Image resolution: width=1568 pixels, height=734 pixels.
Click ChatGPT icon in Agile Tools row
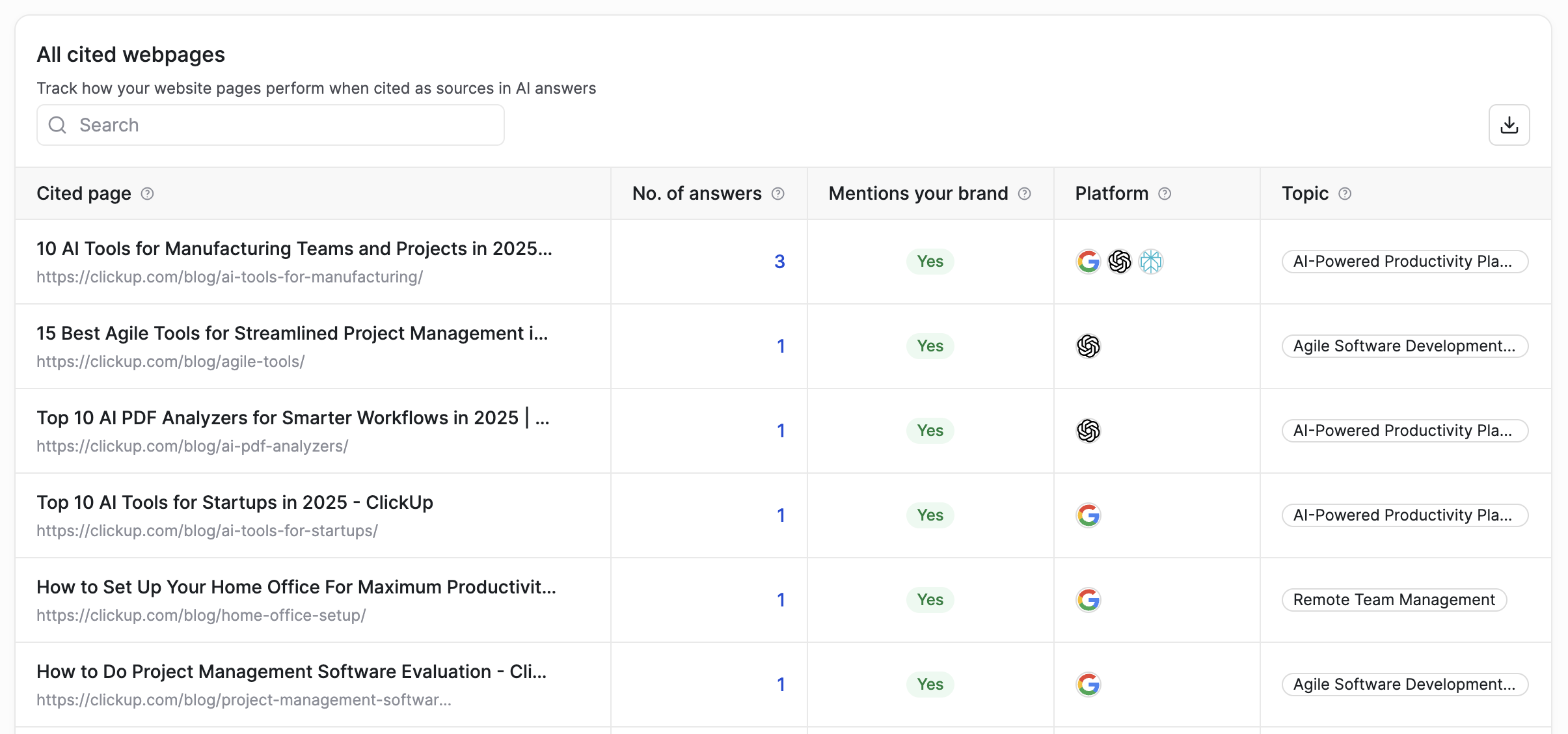[x=1088, y=346]
